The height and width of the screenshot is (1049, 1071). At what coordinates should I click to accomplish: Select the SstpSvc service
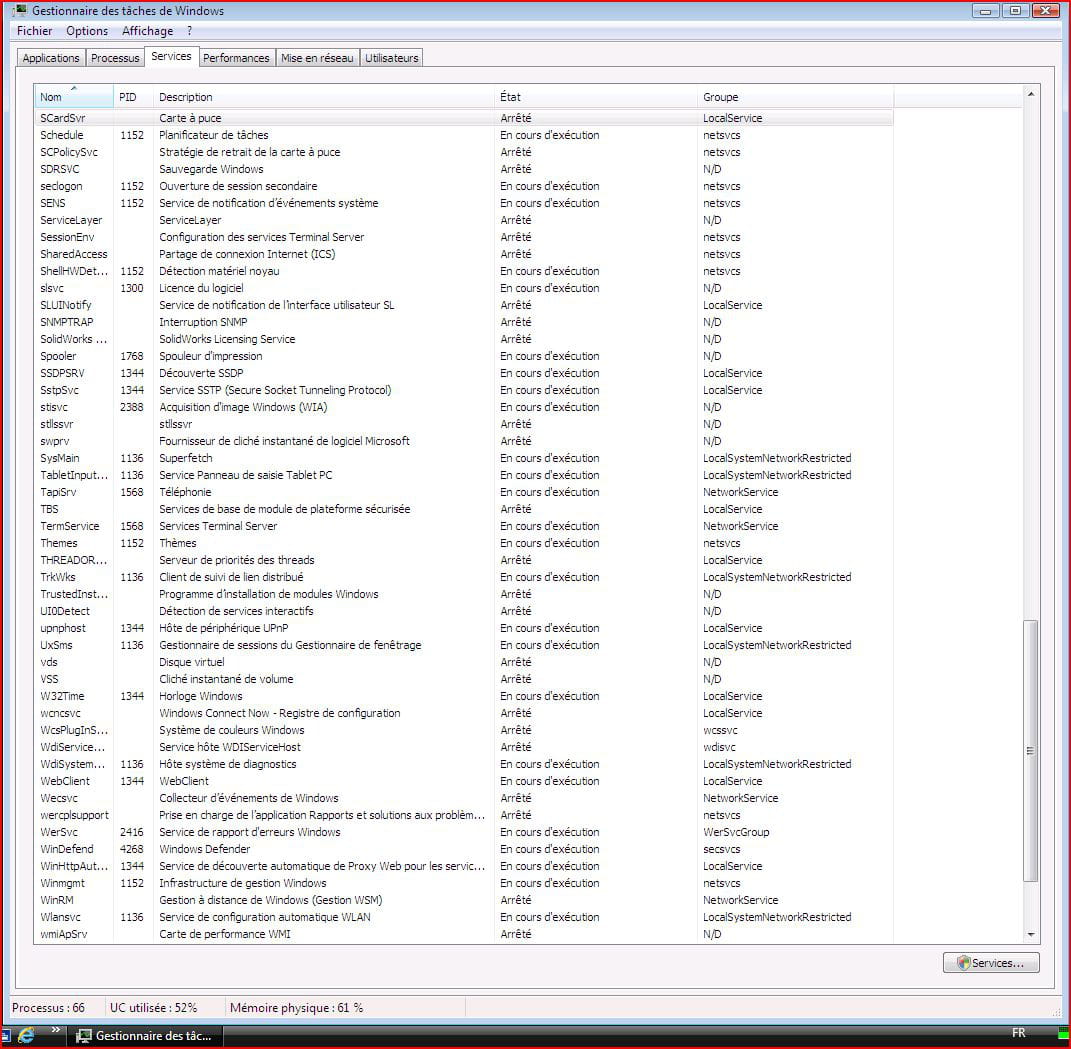(x=464, y=391)
